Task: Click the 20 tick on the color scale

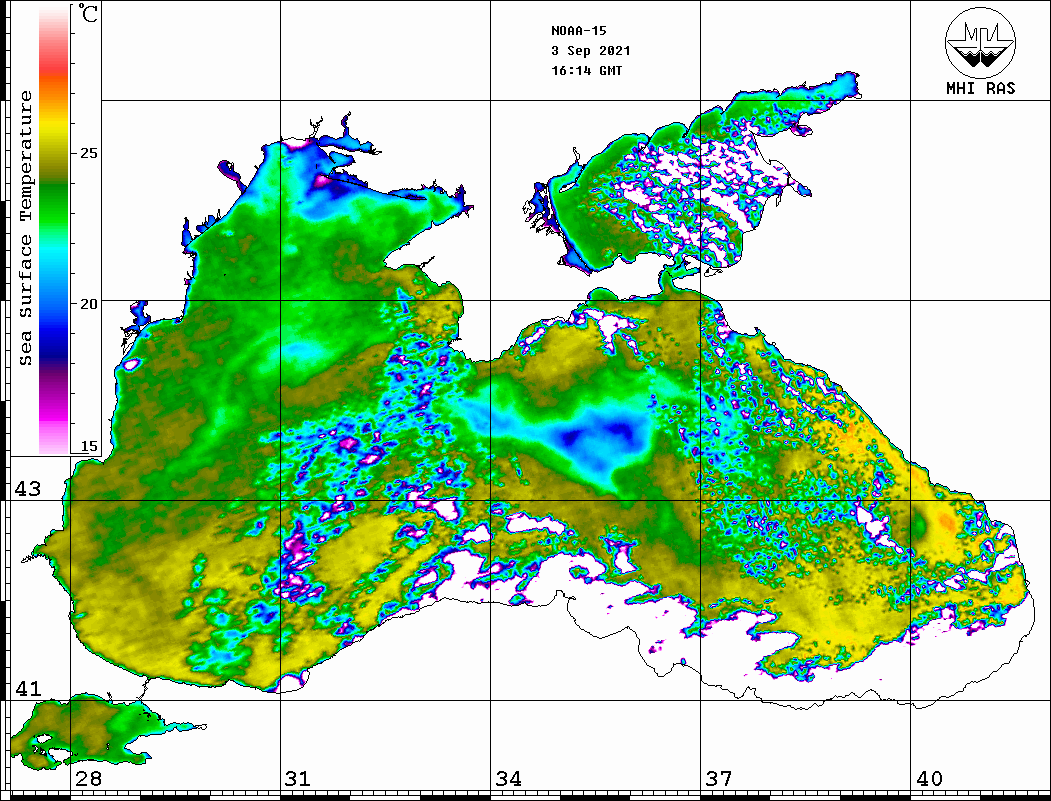Action: pyautogui.click(x=88, y=304)
